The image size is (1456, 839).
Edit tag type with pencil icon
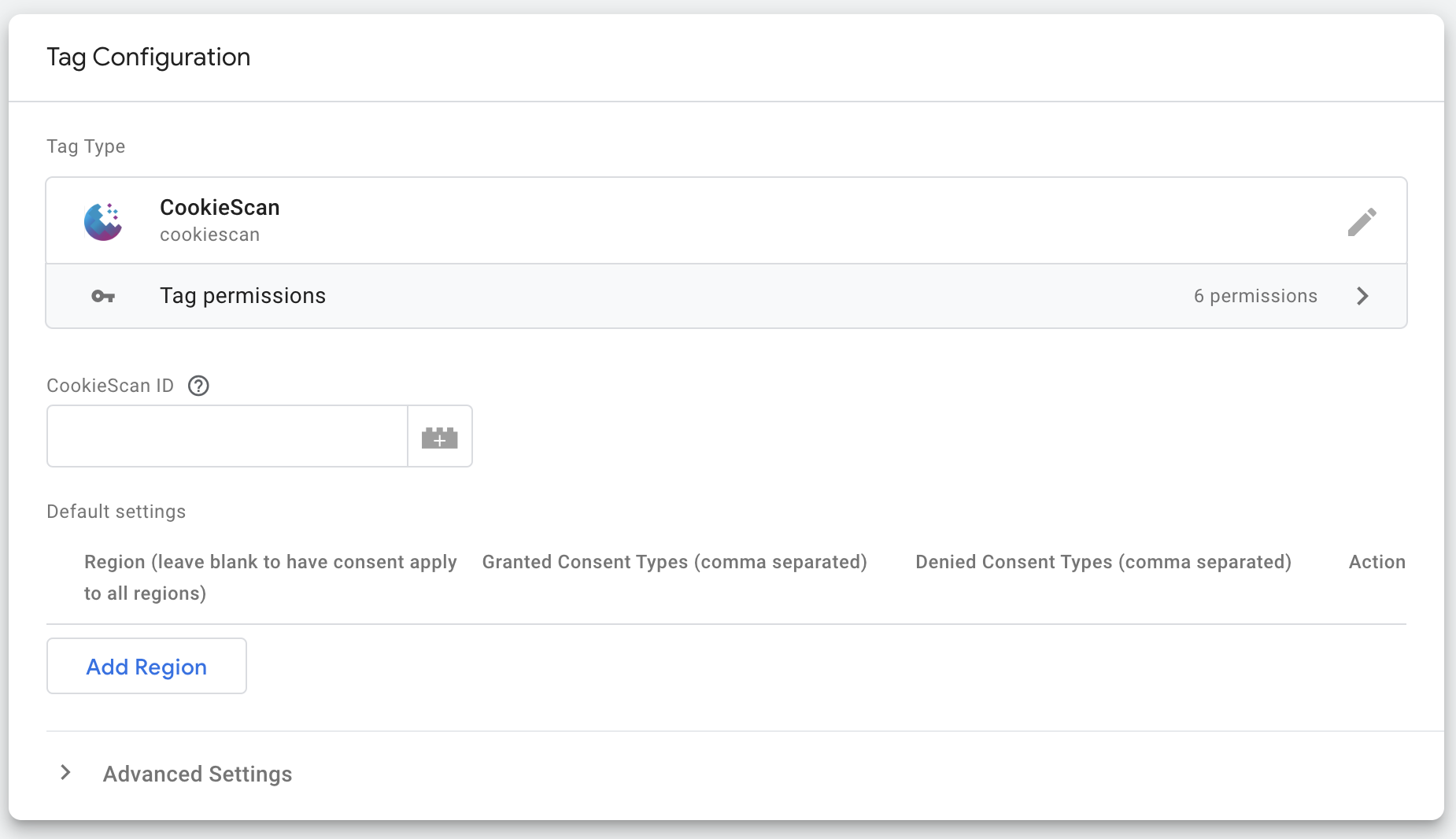point(1362,222)
